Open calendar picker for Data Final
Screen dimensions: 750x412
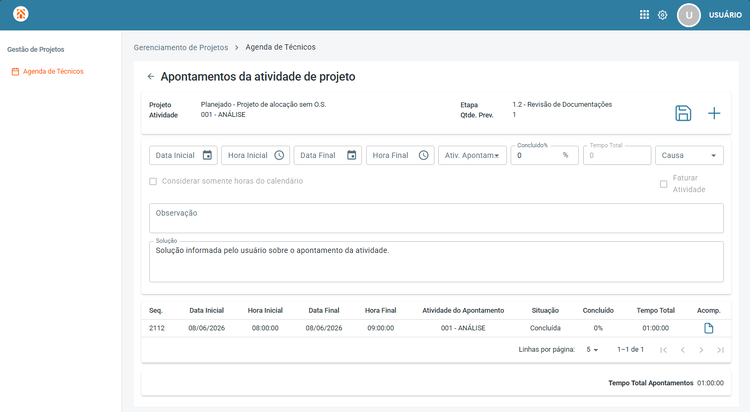(x=352, y=155)
